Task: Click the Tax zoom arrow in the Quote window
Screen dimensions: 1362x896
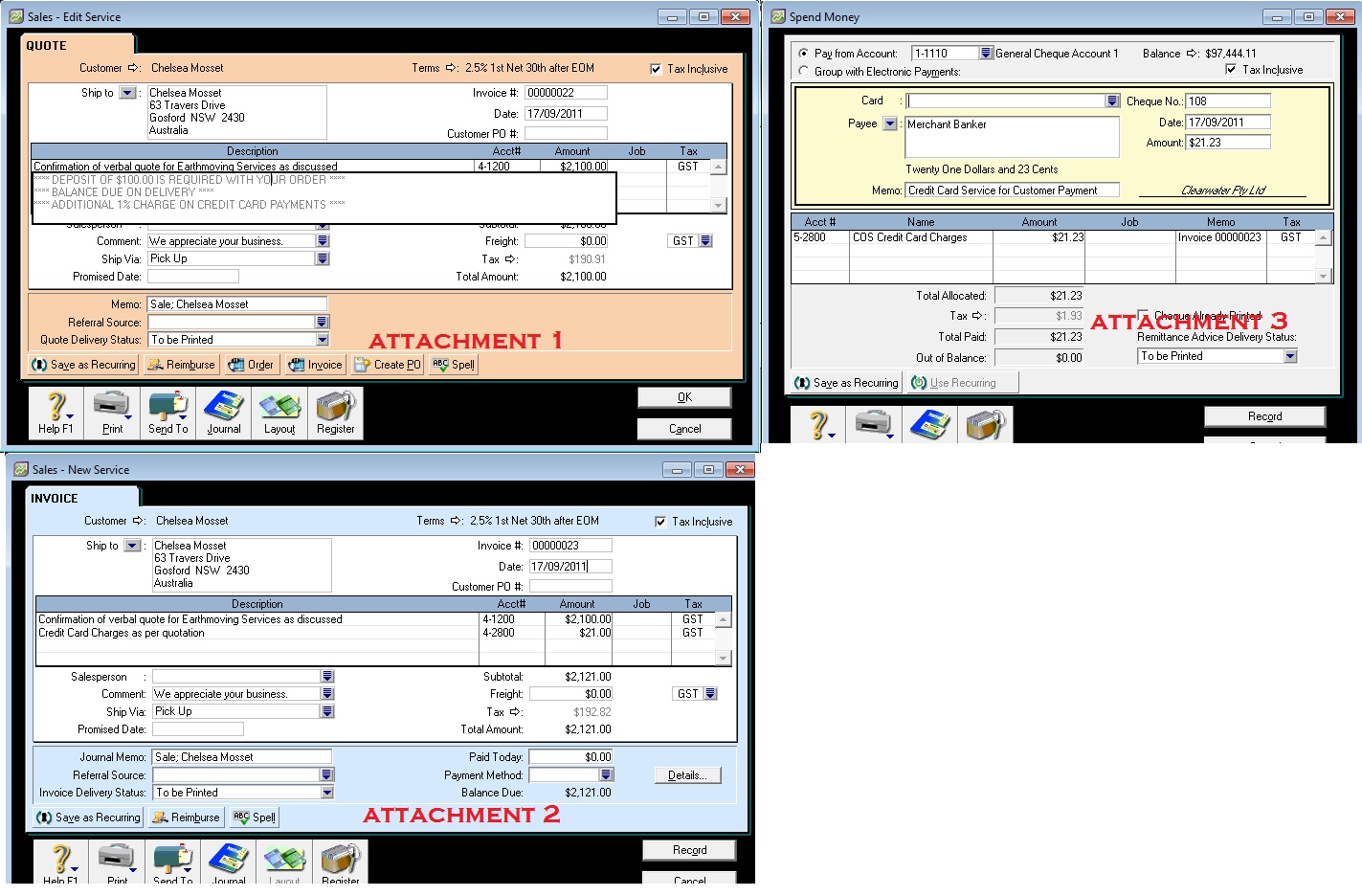Action: pyautogui.click(x=511, y=259)
